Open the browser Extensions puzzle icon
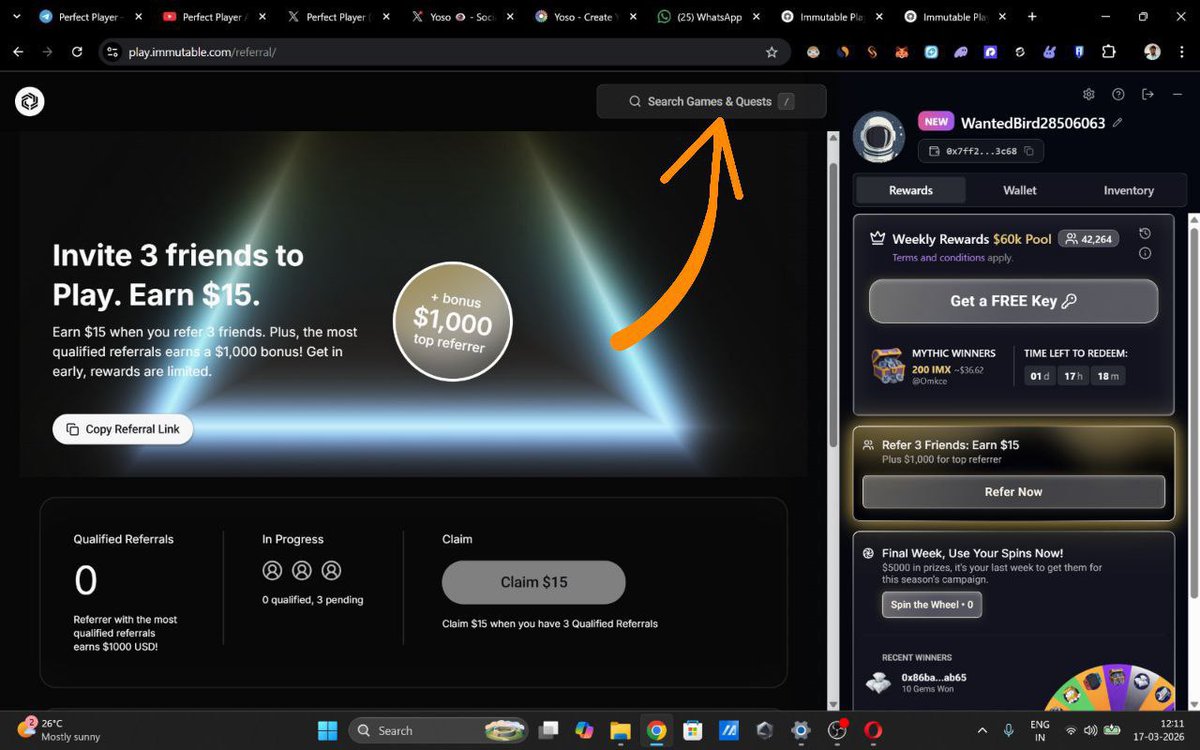The height and width of the screenshot is (750, 1200). pos(1109,52)
